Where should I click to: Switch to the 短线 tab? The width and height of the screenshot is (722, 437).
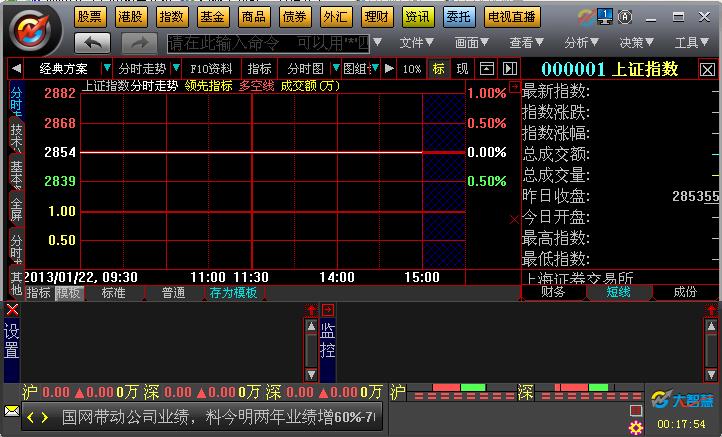tap(618, 292)
